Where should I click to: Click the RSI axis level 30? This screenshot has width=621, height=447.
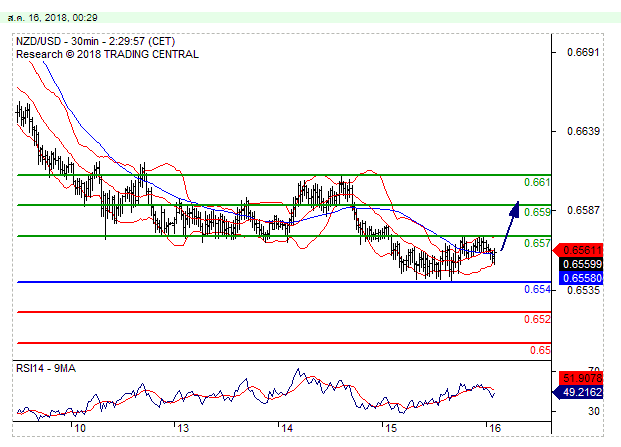pos(594,411)
